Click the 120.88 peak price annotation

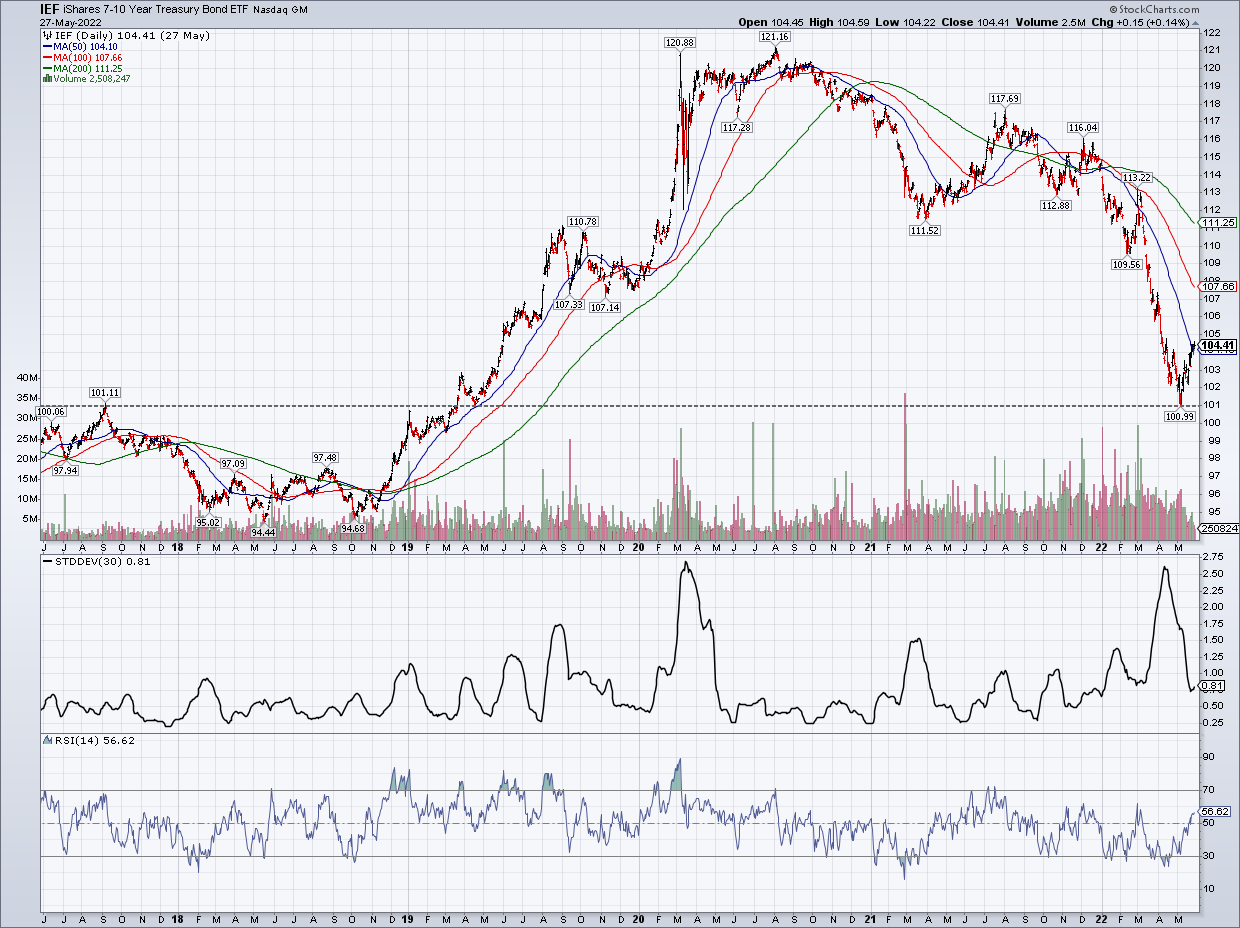(679, 42)
